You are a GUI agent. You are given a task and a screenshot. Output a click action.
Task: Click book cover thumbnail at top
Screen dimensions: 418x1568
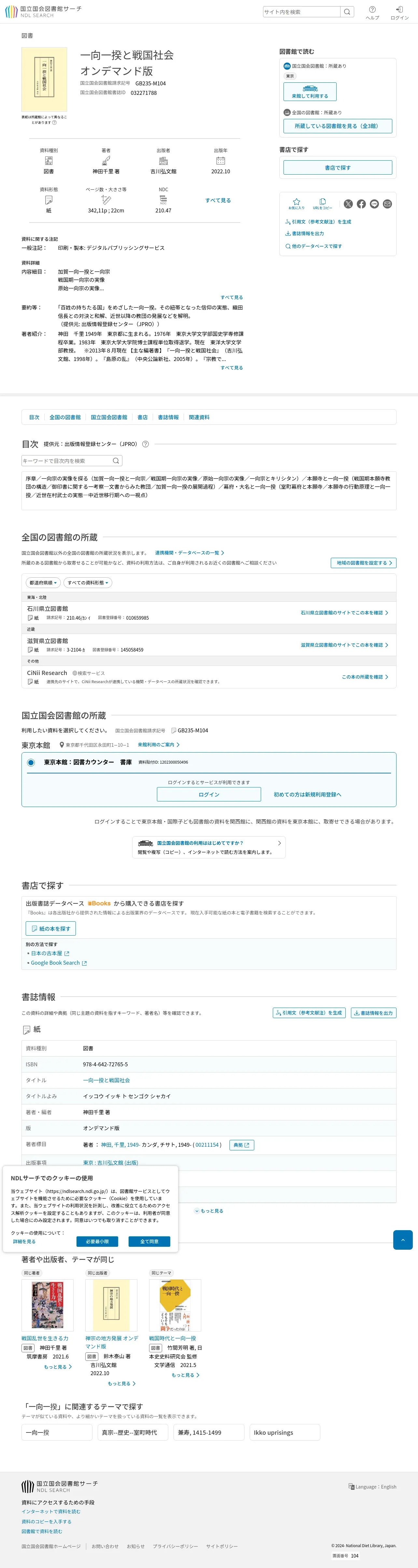(44, 80)
